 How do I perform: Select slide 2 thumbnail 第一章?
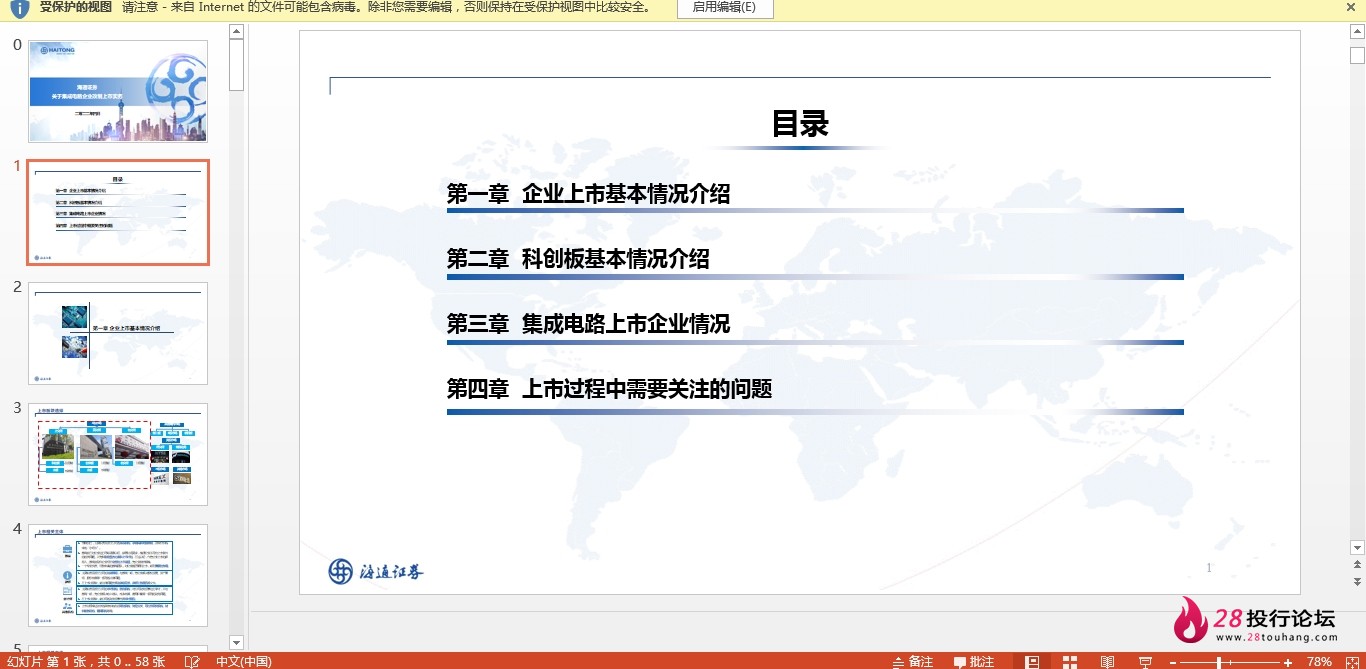(118, 333)
